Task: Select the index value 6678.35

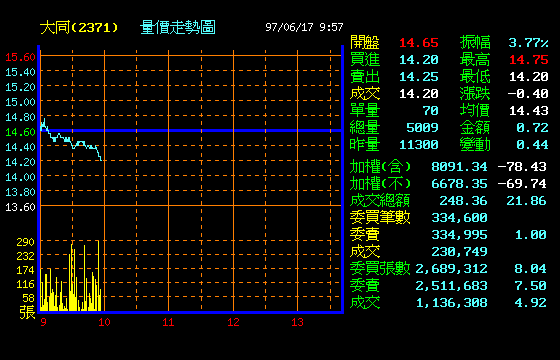Action: pos(459,184)
